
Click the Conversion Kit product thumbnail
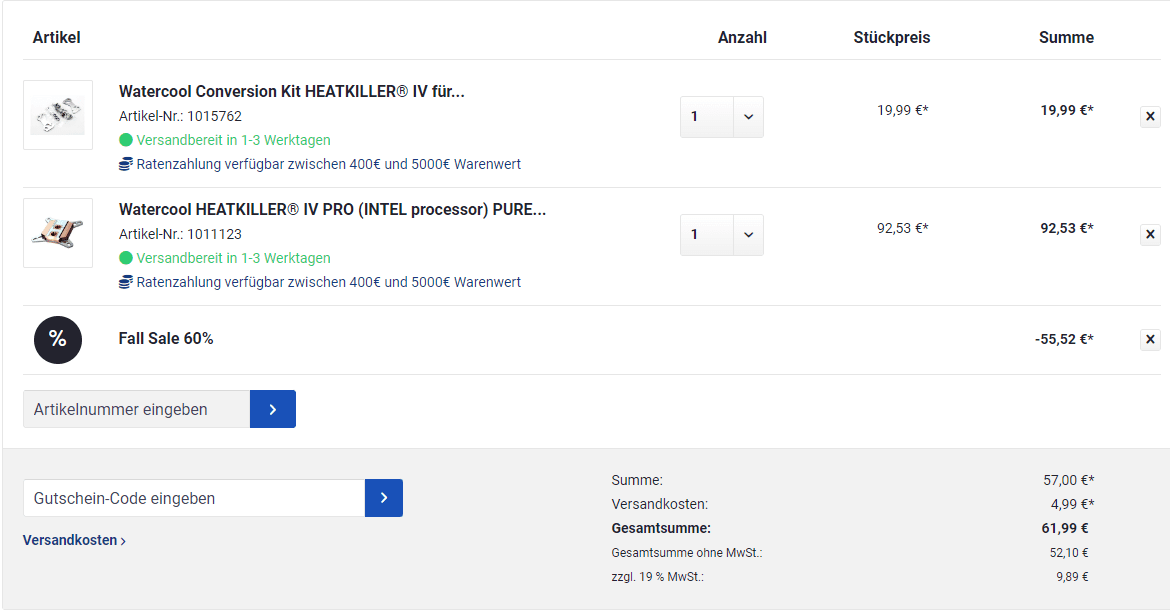point(58,115)
